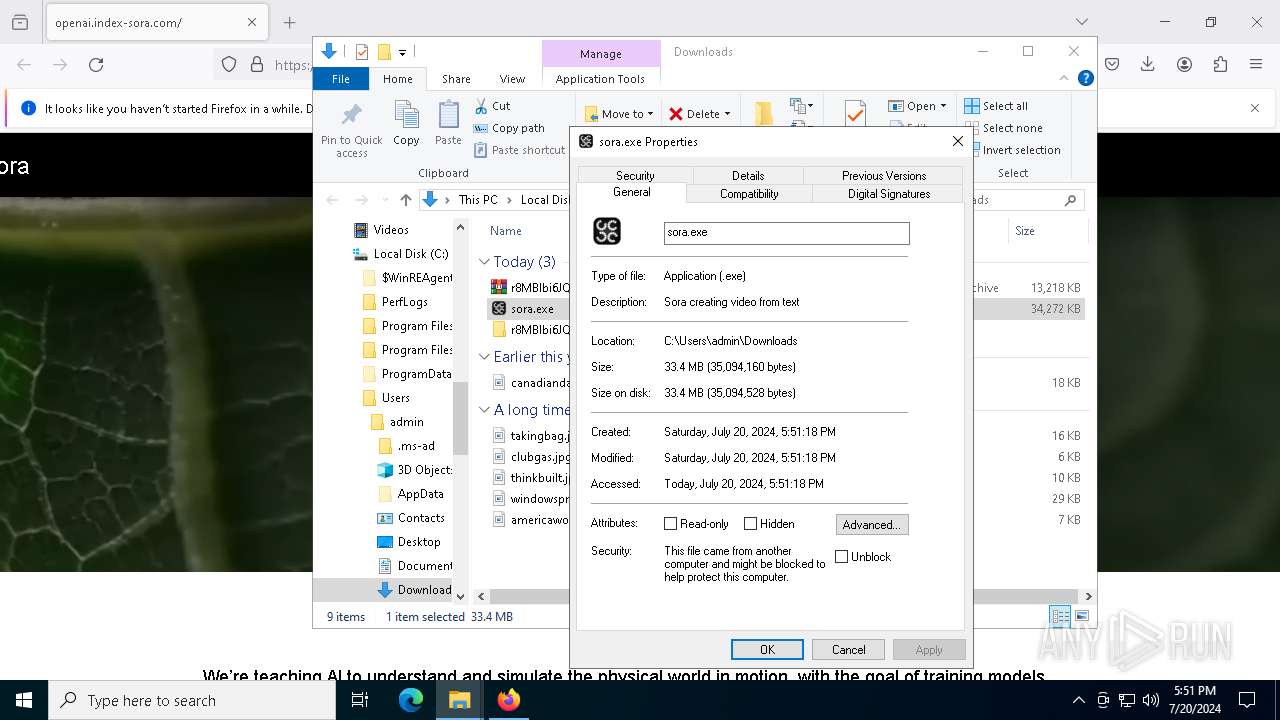1280x720 pixels.
Task: Click Properties checkmark icon in ribbon
Action: click(855, 113)
